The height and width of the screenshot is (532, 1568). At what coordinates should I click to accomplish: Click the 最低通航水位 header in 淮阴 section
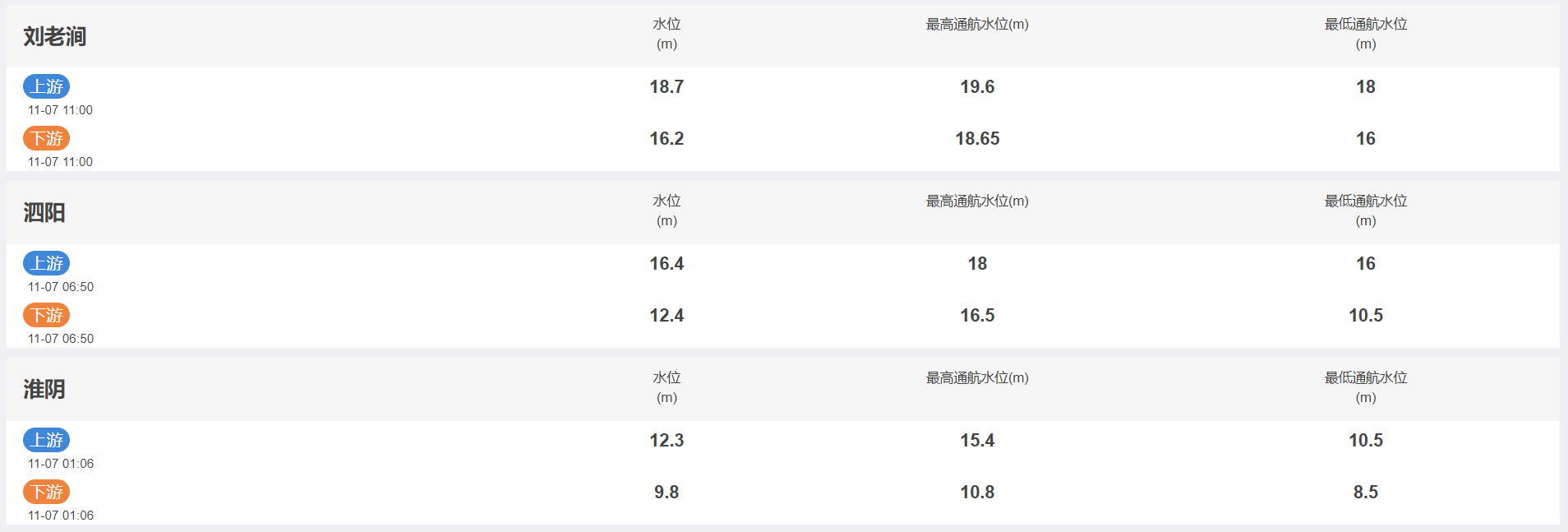1366,387
